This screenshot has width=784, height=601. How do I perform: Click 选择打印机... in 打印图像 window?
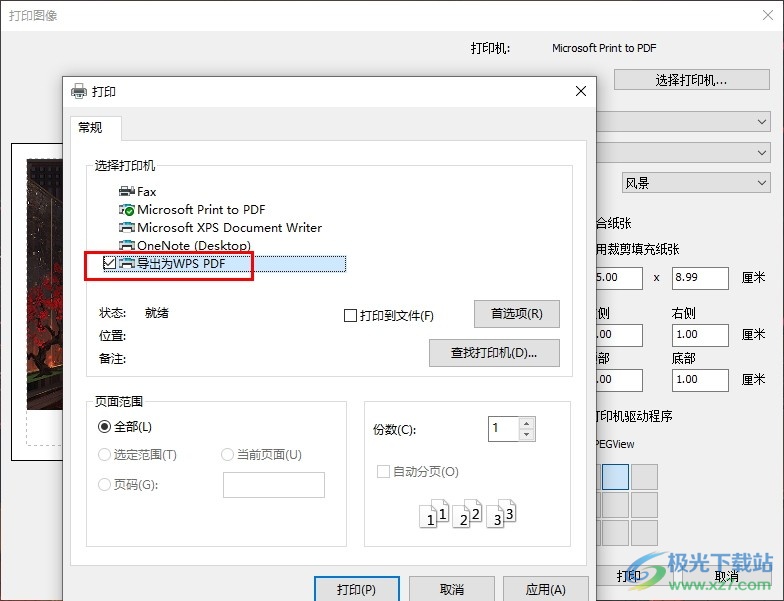[x=692, y=80]
